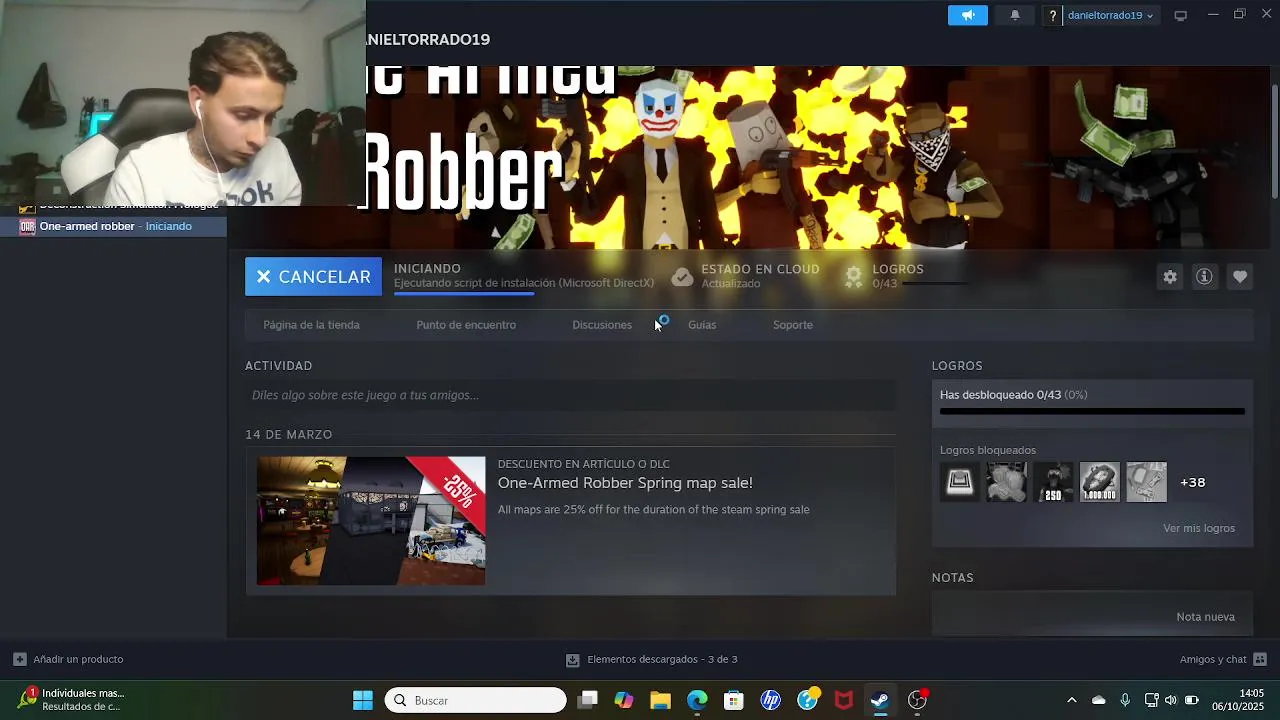This screenshot has height=720, width=1280.
Task: Click Elementos descargados - 3 de 3
Action: 662,659
